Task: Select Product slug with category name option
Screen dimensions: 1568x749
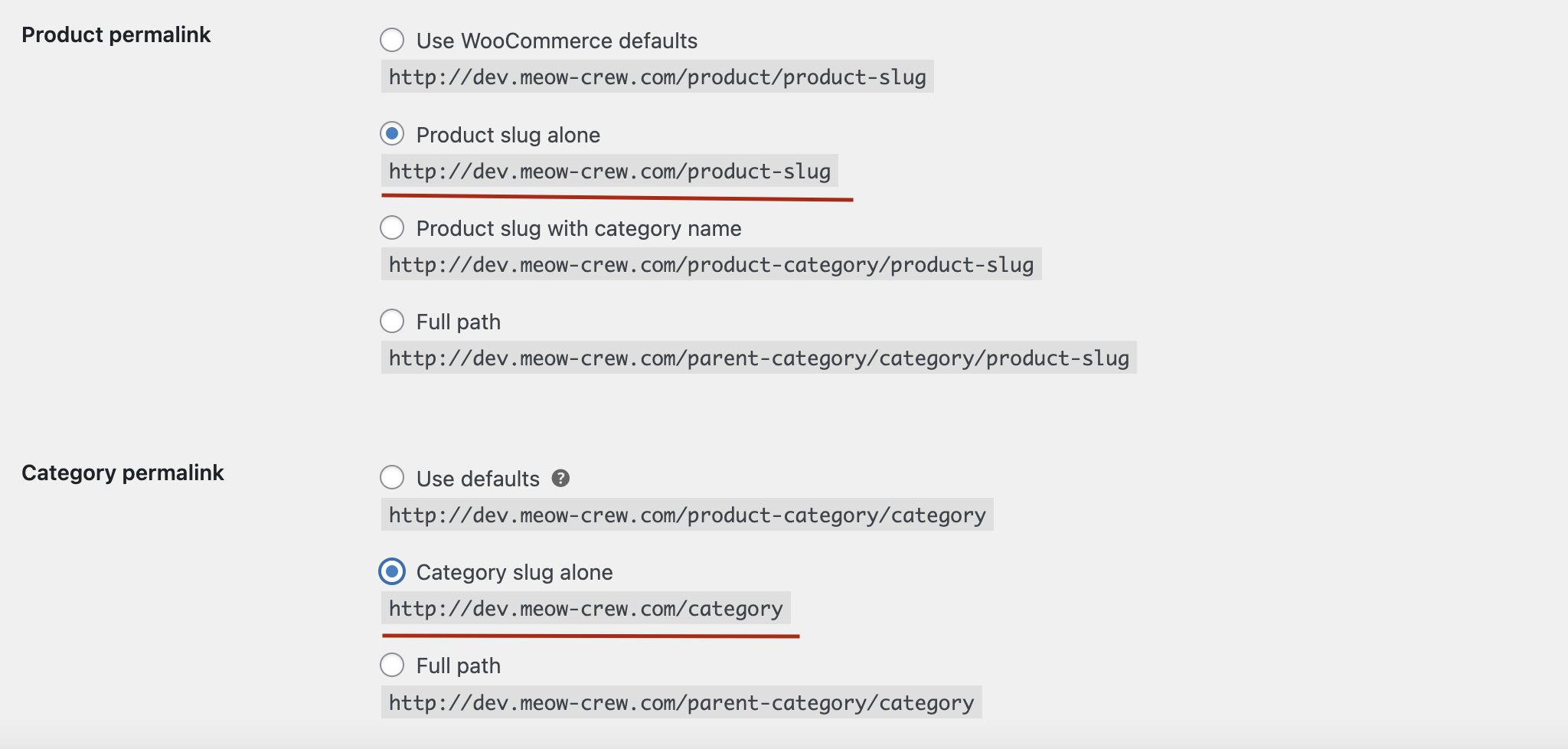Action: click(x=394, y=227)
